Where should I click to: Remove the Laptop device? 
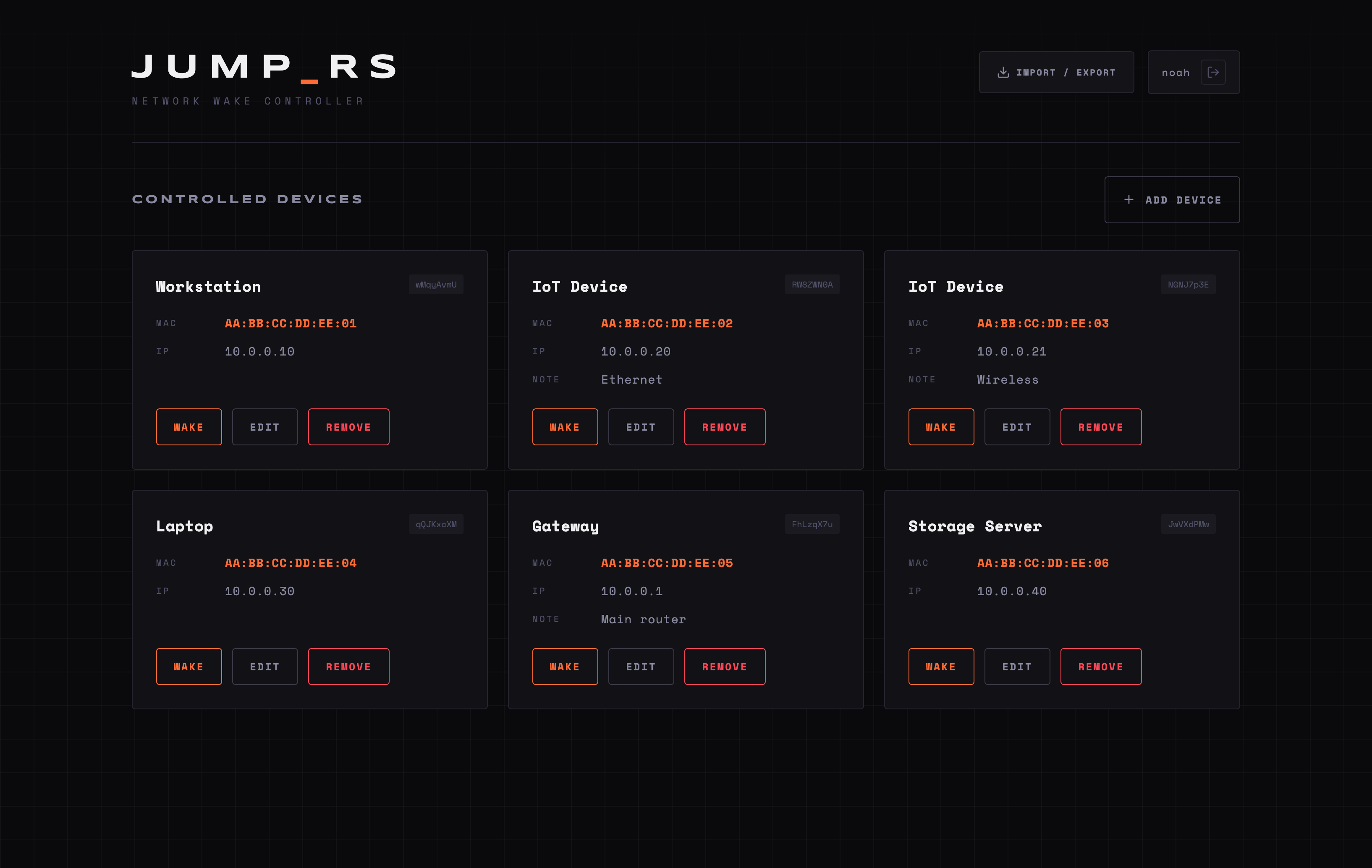click(x=349, y=667)
